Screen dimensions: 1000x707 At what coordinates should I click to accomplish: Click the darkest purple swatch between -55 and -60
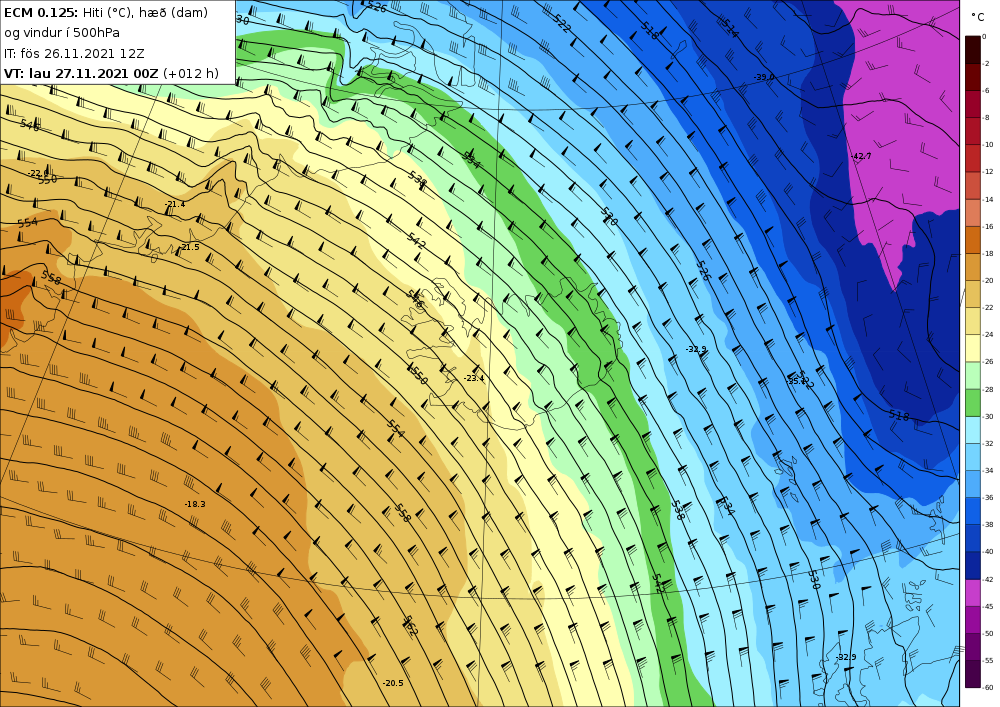click(x=973, y=674)
